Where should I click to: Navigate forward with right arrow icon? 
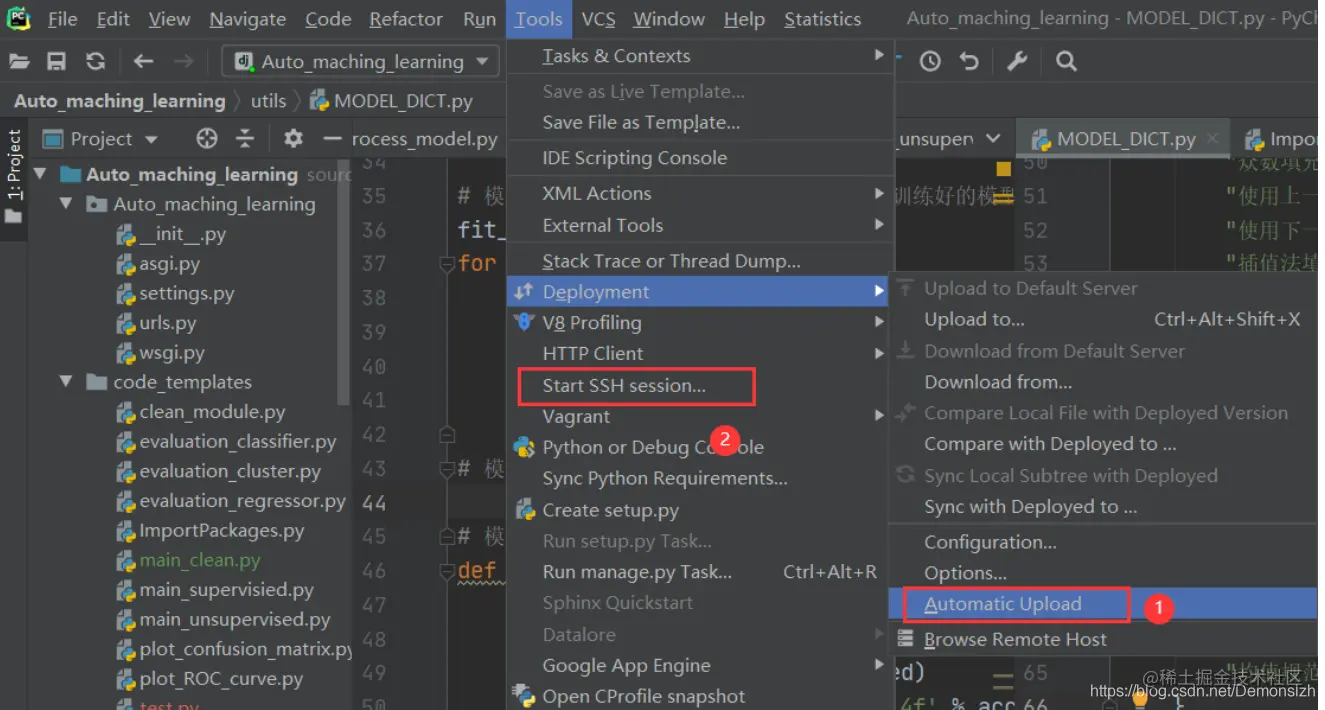[x=183, y=62]
